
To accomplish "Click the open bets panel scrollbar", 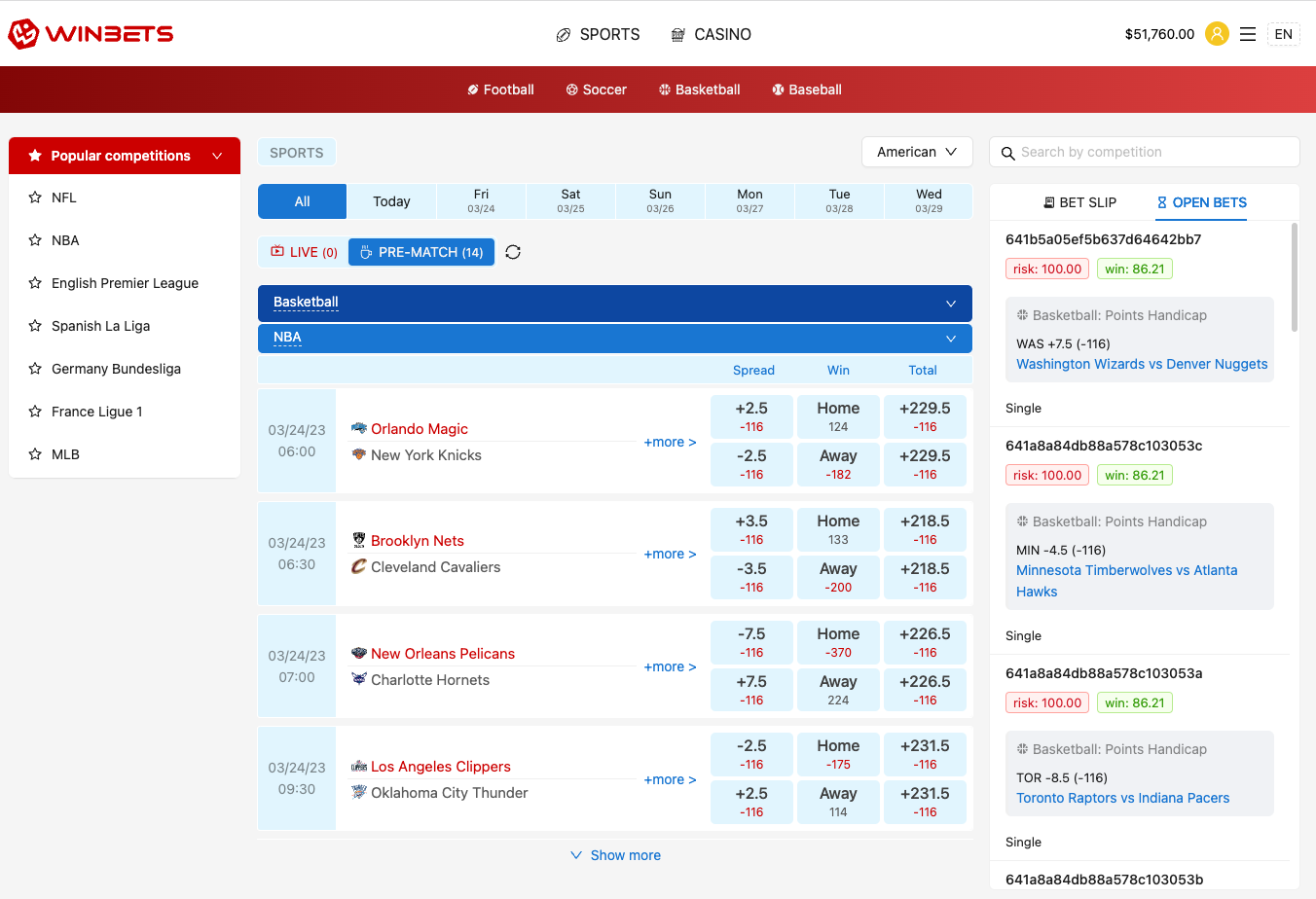I will (x=1294, y=277).
